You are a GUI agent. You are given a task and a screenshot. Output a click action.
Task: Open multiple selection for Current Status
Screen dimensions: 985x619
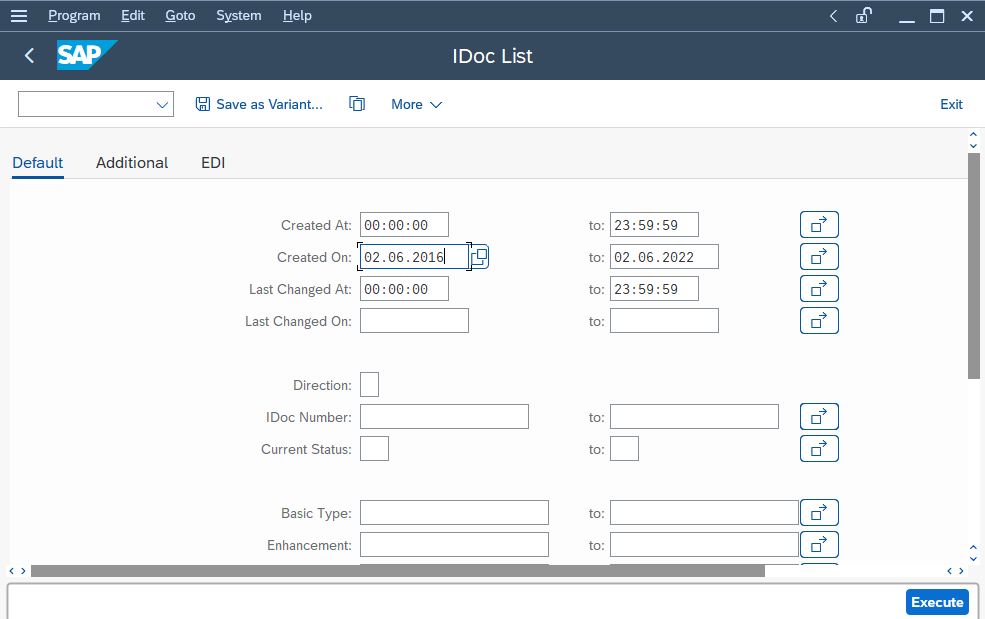(x=819, y=448)
